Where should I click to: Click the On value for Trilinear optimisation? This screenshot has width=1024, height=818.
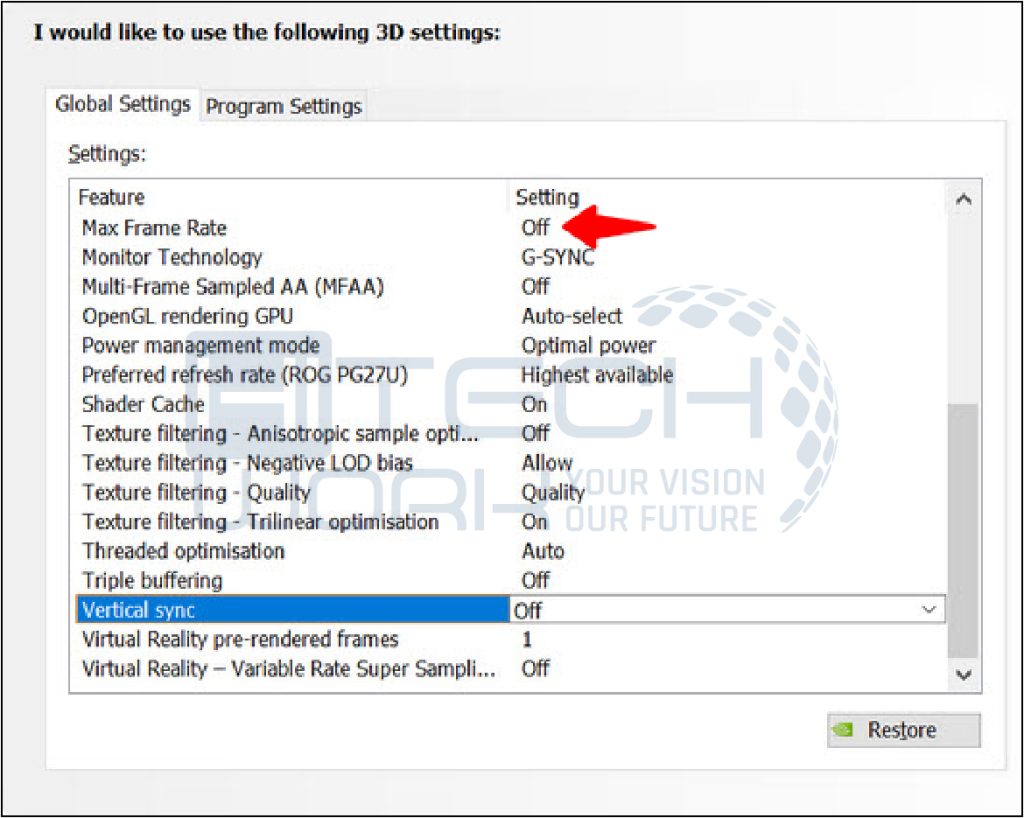click(x=534, y=522)
